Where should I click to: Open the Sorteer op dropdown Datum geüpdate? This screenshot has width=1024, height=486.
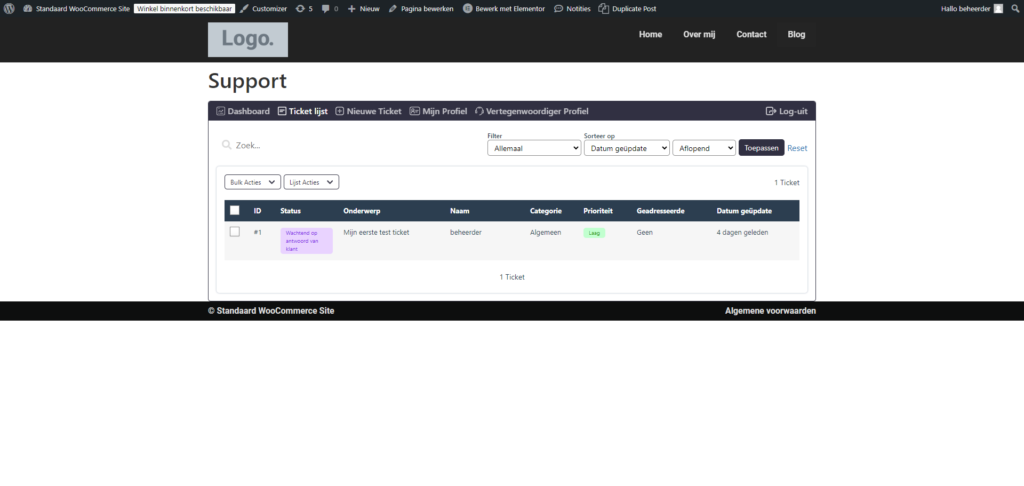tap(627, 148)
